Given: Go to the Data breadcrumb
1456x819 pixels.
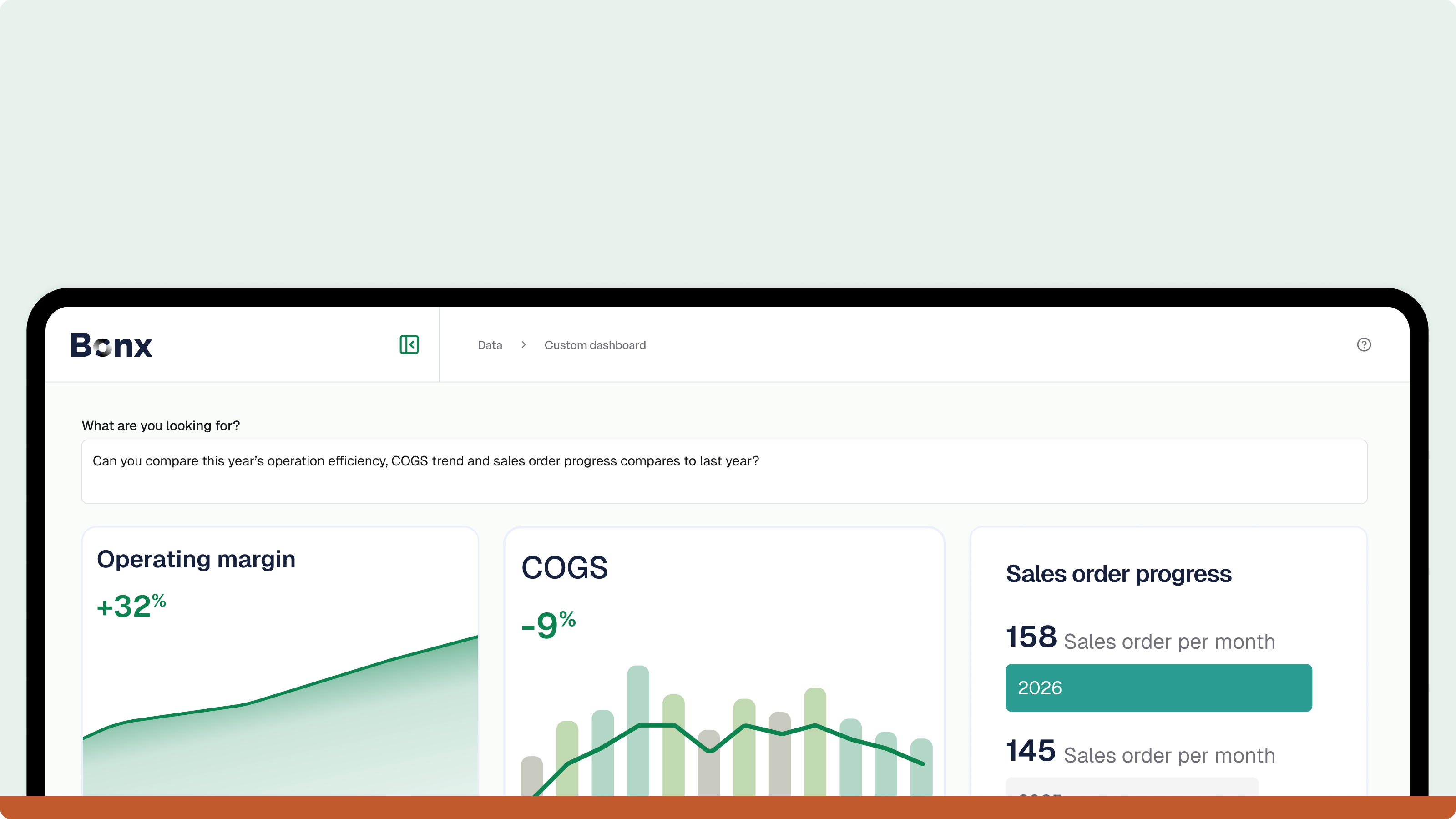Looking at the screenshot, I should [490, 345].
